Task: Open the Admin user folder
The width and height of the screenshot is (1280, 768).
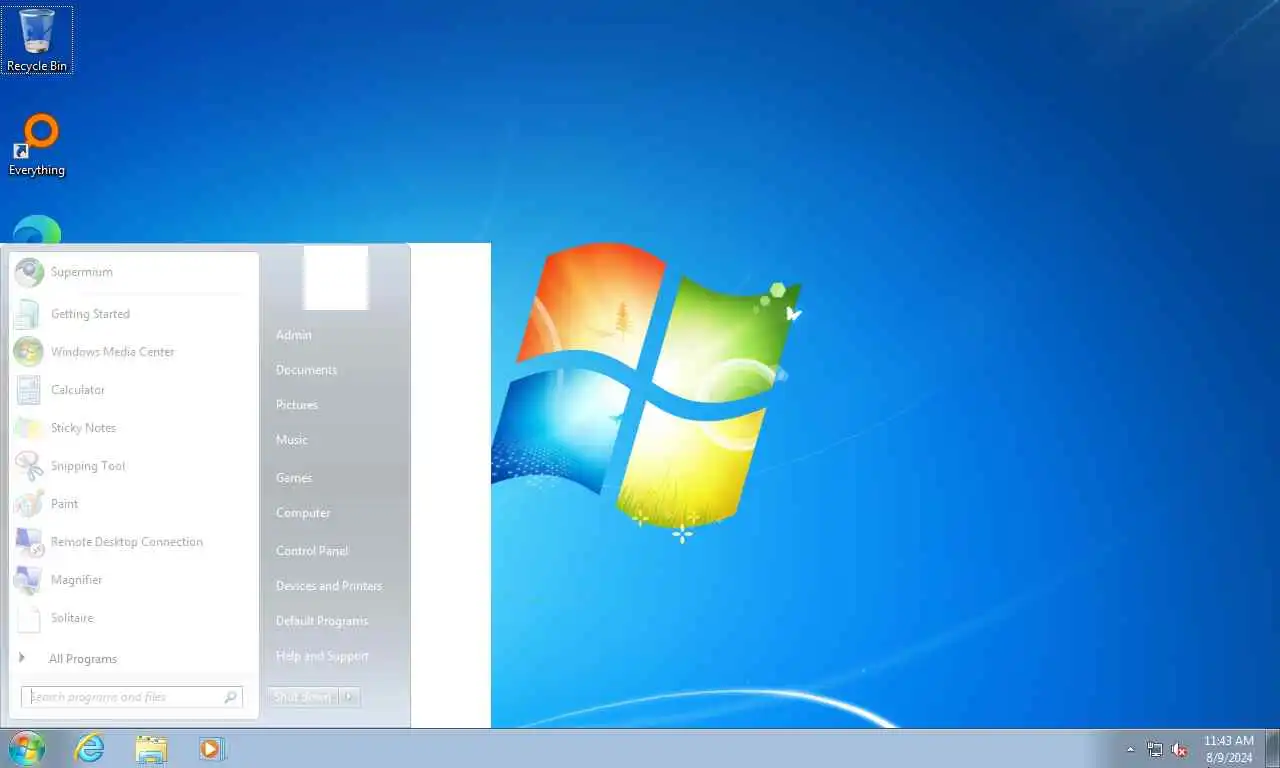Action: (294, 335)
